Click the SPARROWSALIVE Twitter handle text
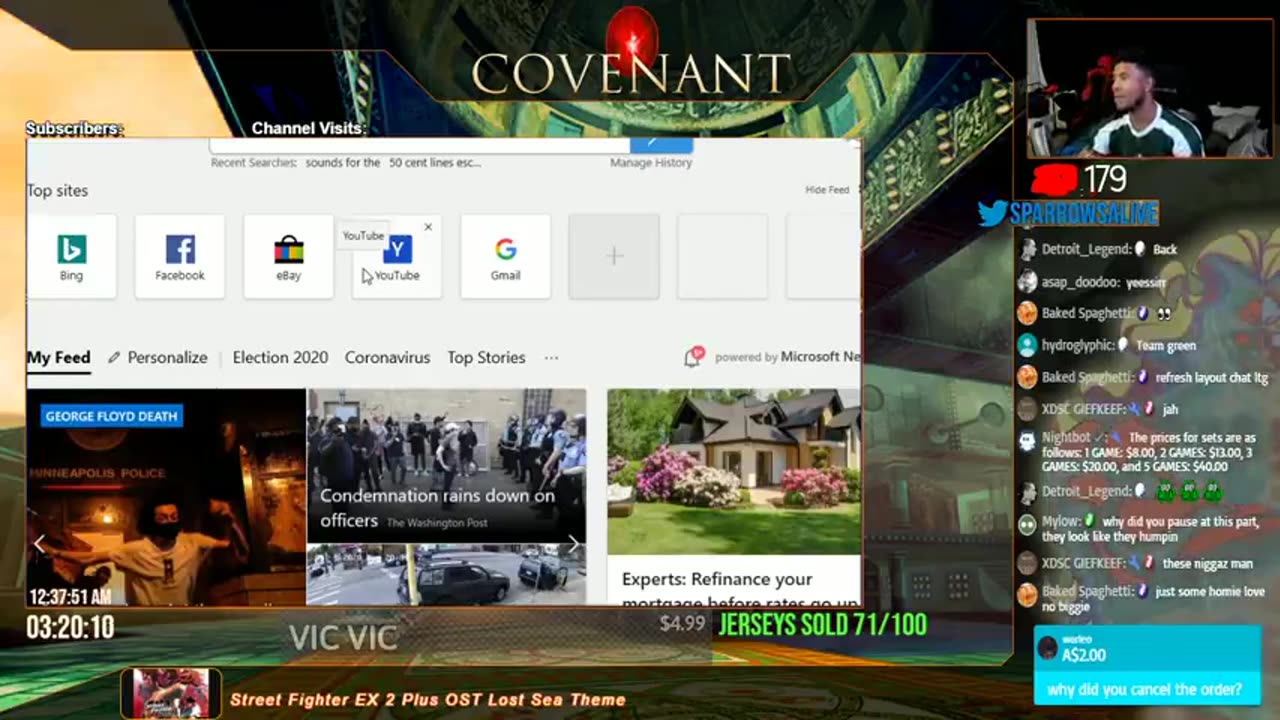1280x720 pixels. pyautogui.click(x=1083, y=213)
